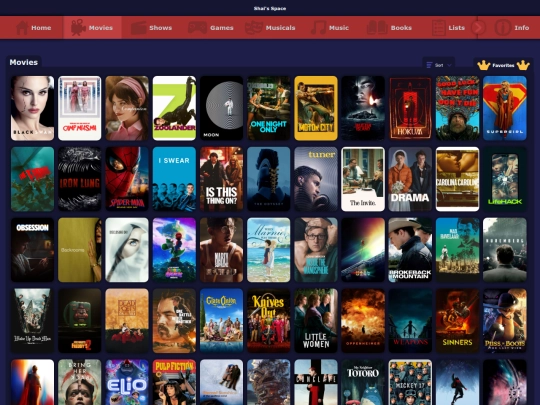Open the Puss in Boots poster

pyautogui.click(x=505, y=321)
